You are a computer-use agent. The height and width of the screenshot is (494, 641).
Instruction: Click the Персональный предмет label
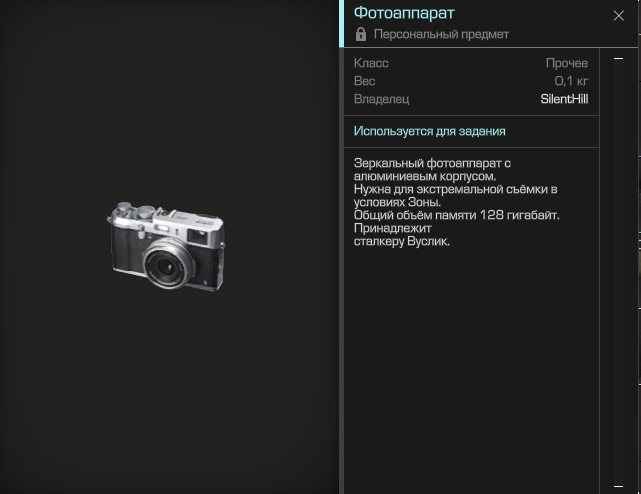pos(441,34)
